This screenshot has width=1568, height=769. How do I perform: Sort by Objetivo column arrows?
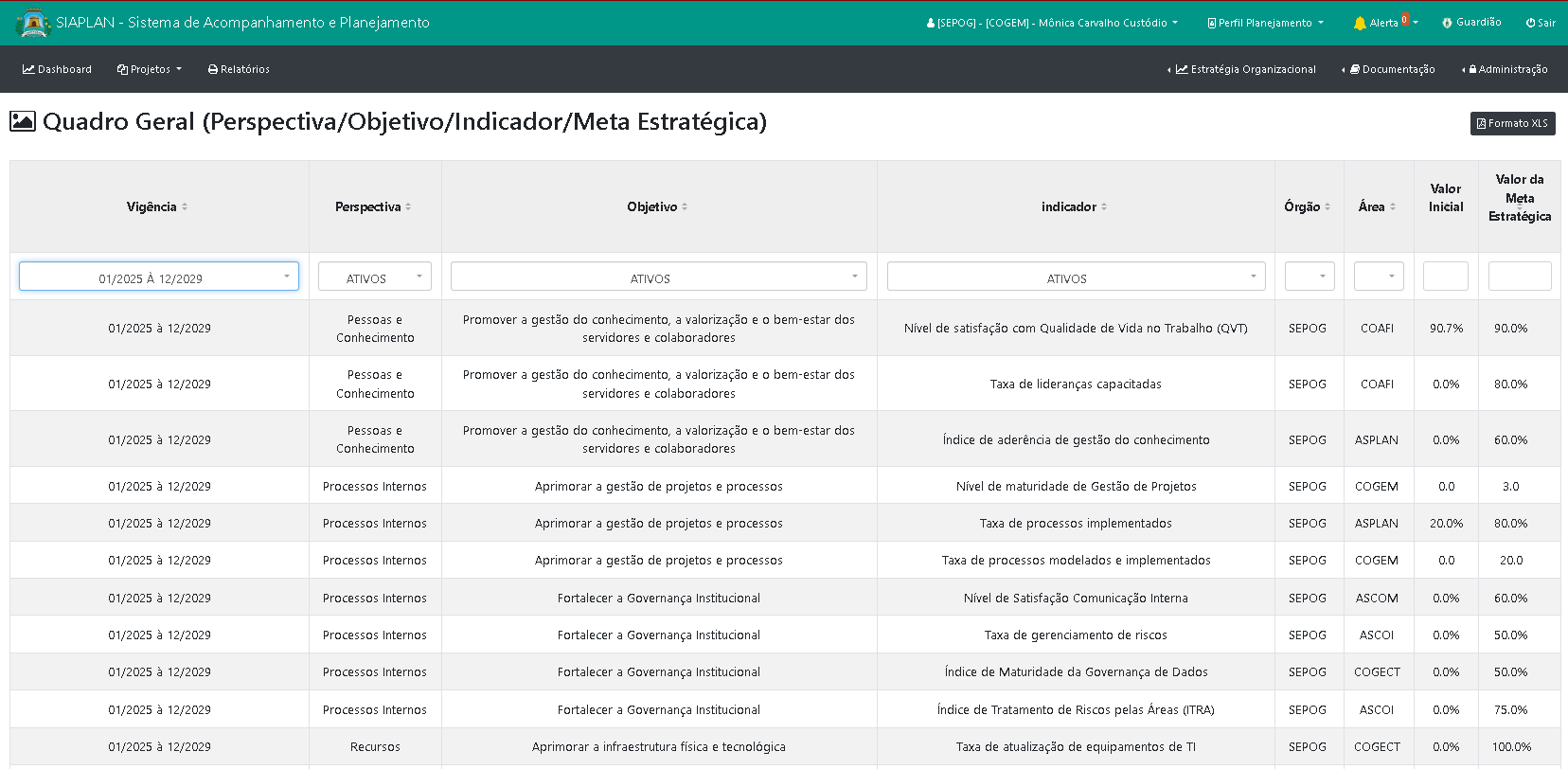click(x=685, y=206)
